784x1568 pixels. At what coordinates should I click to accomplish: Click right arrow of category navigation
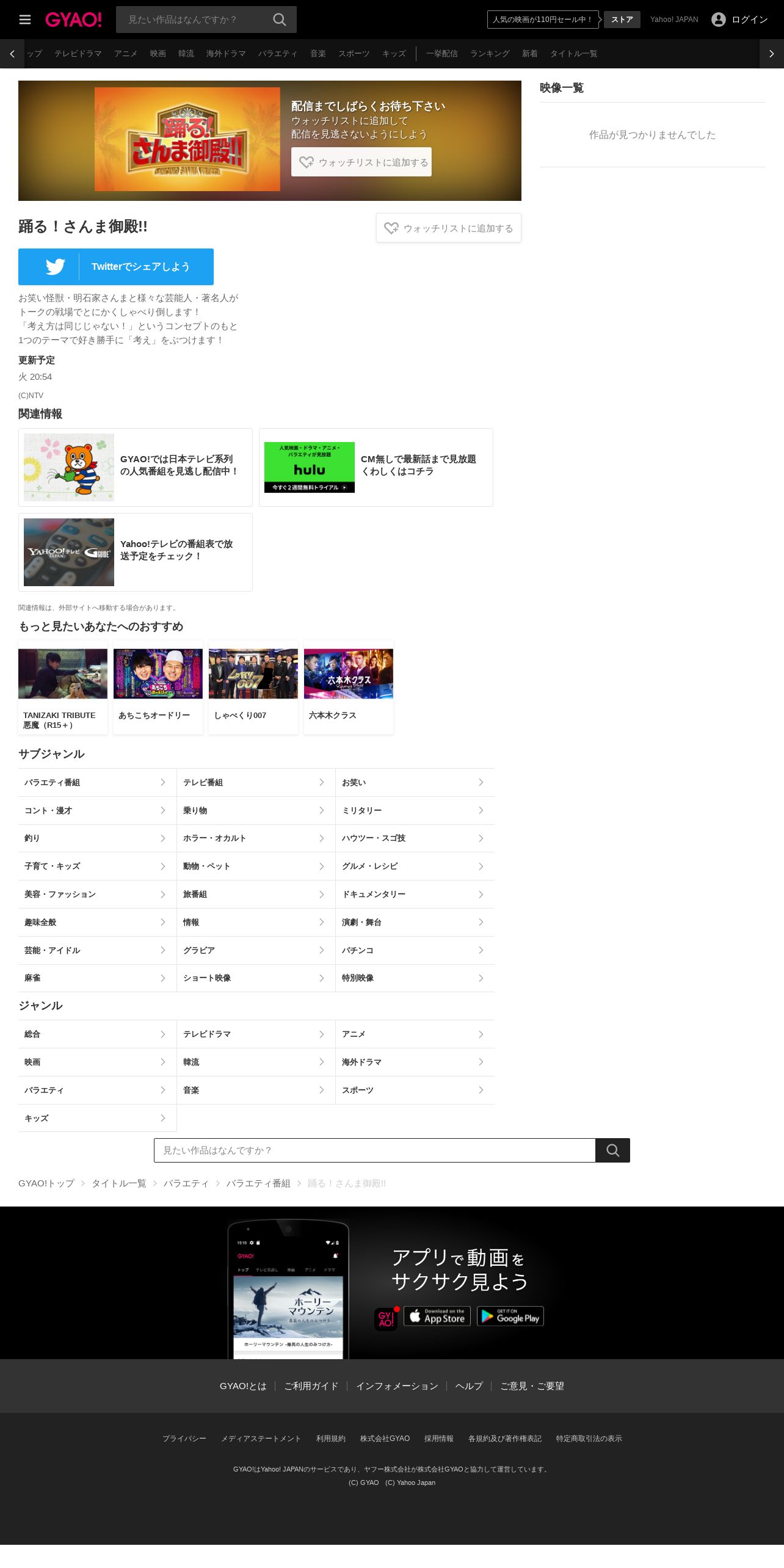point(772,54)
